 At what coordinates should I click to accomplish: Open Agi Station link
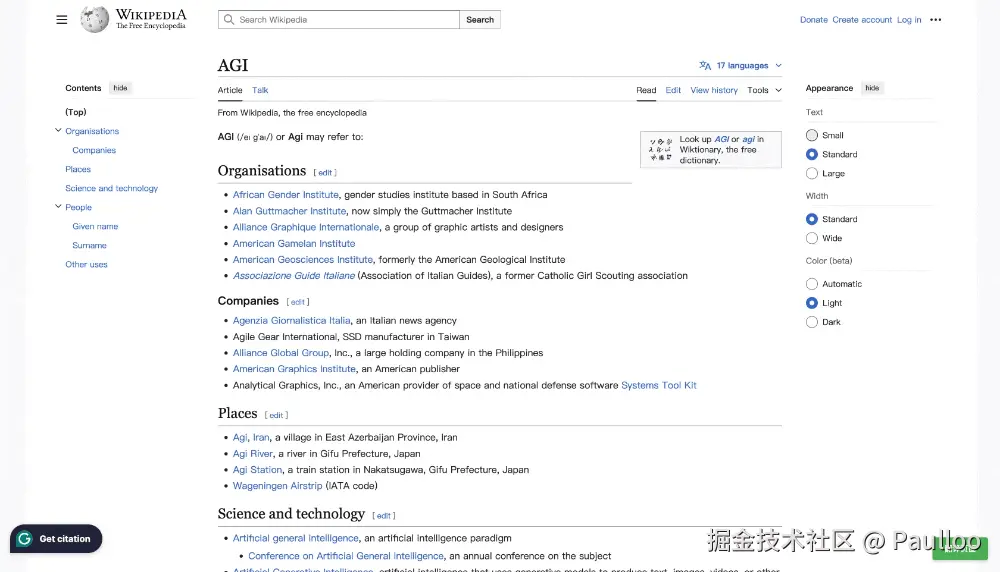(257, 469)
